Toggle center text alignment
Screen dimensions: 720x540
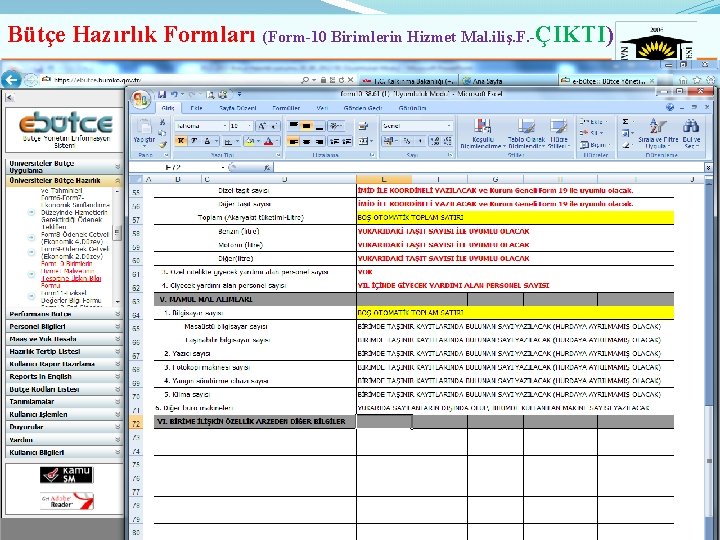[306, 141]
